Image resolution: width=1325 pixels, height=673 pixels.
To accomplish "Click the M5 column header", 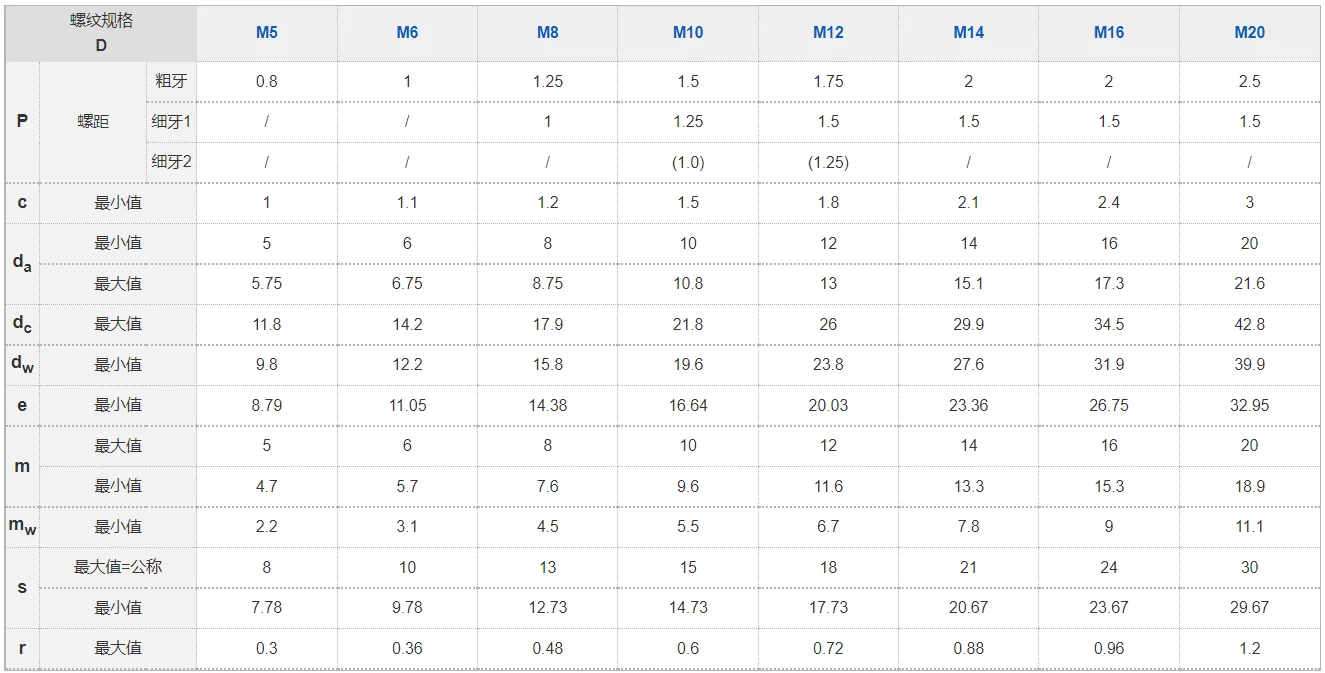I will coord(267,32).
